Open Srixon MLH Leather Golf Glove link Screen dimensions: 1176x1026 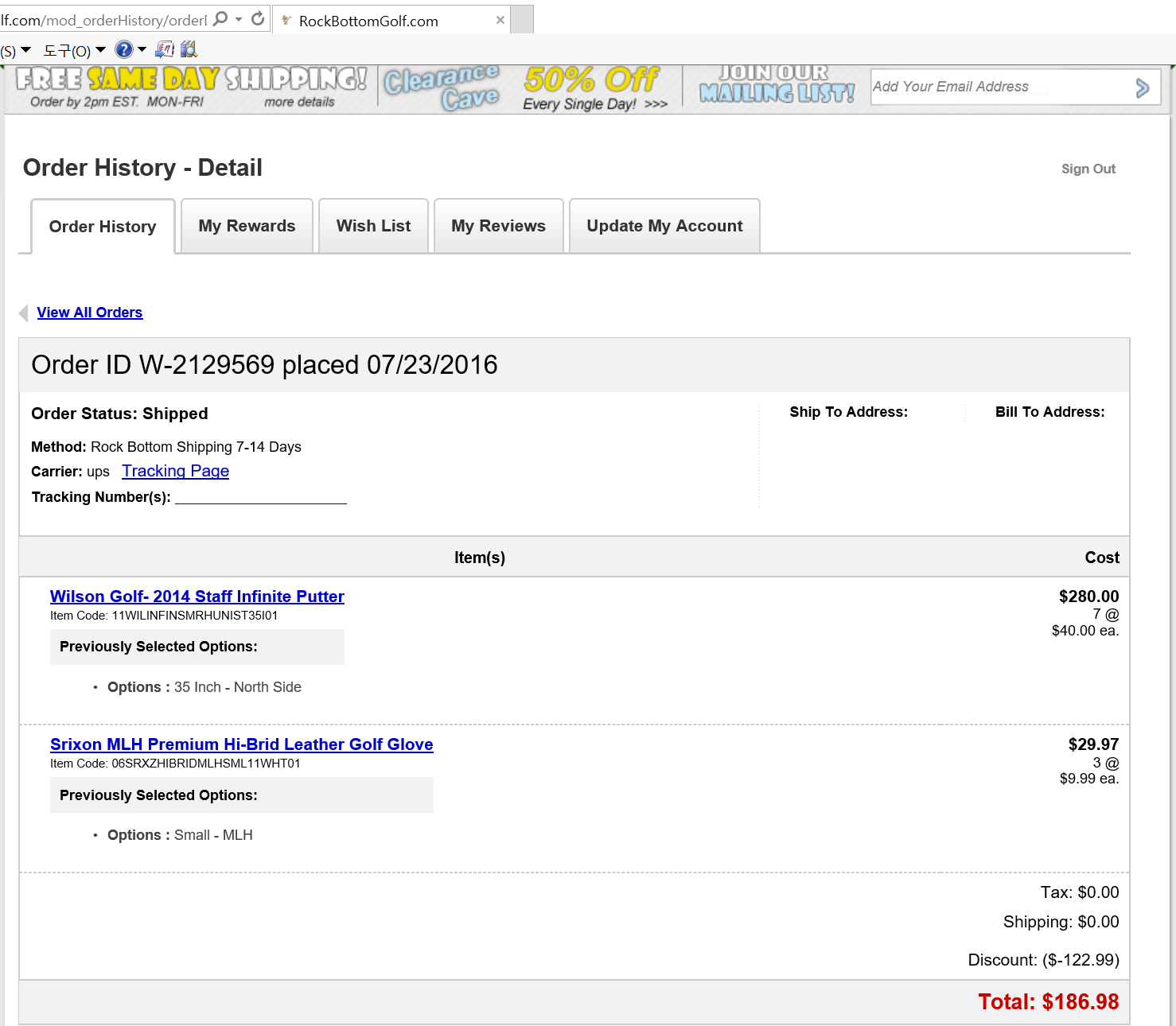click(x=241, y=744)
